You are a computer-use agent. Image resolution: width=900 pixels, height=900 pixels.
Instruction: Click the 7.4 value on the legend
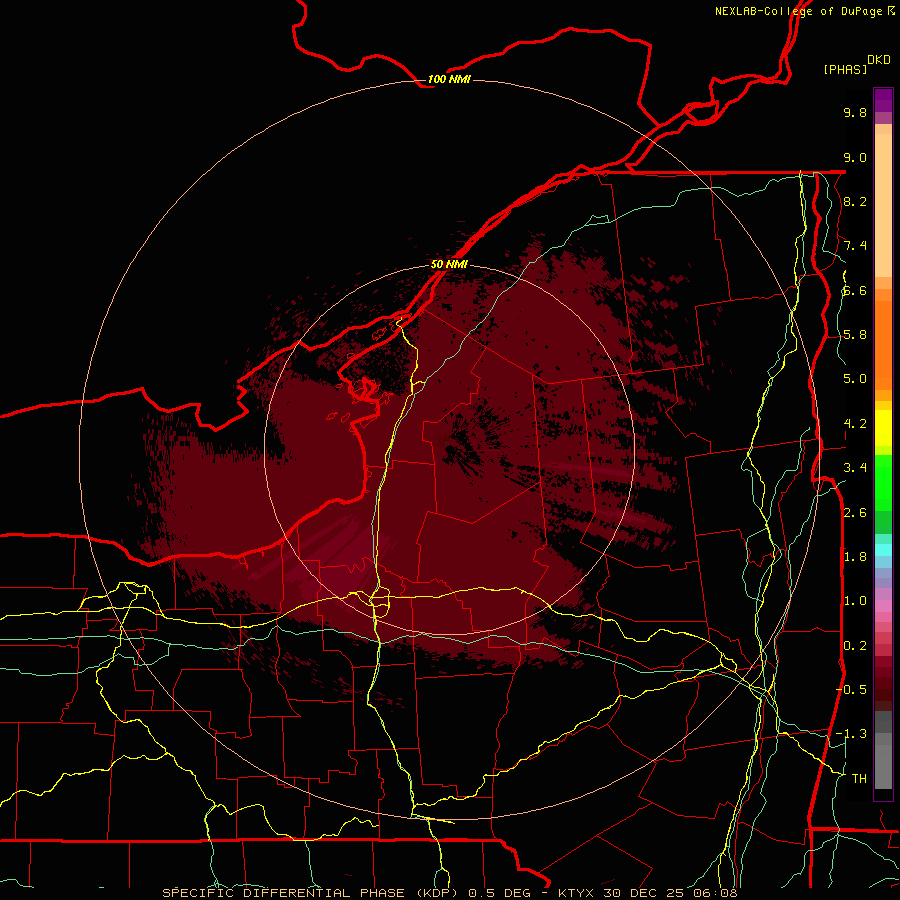pos(855,246)
